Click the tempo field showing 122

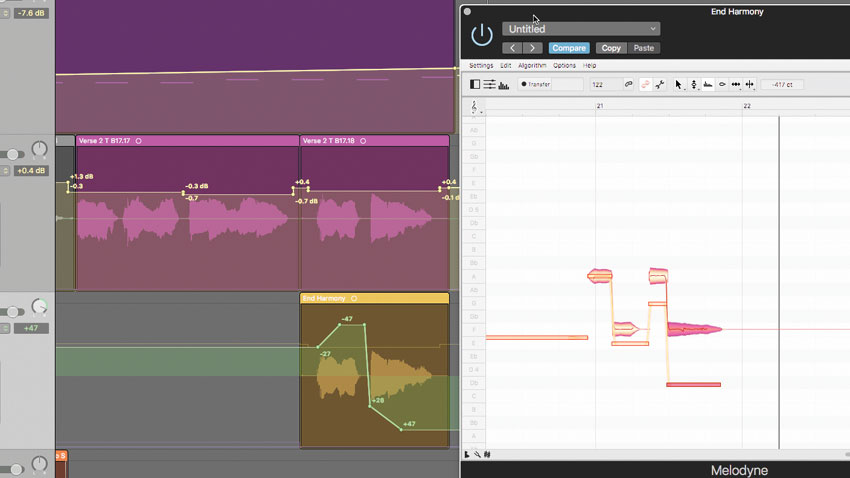click(605, 85)
